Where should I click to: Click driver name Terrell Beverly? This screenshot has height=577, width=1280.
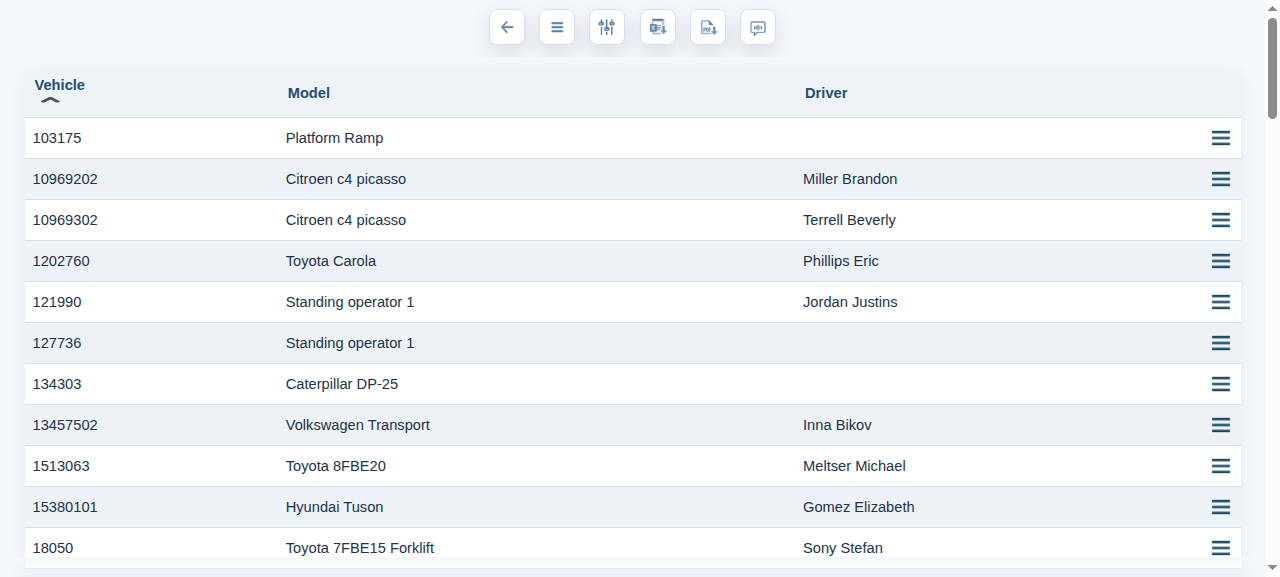point(850,220)
